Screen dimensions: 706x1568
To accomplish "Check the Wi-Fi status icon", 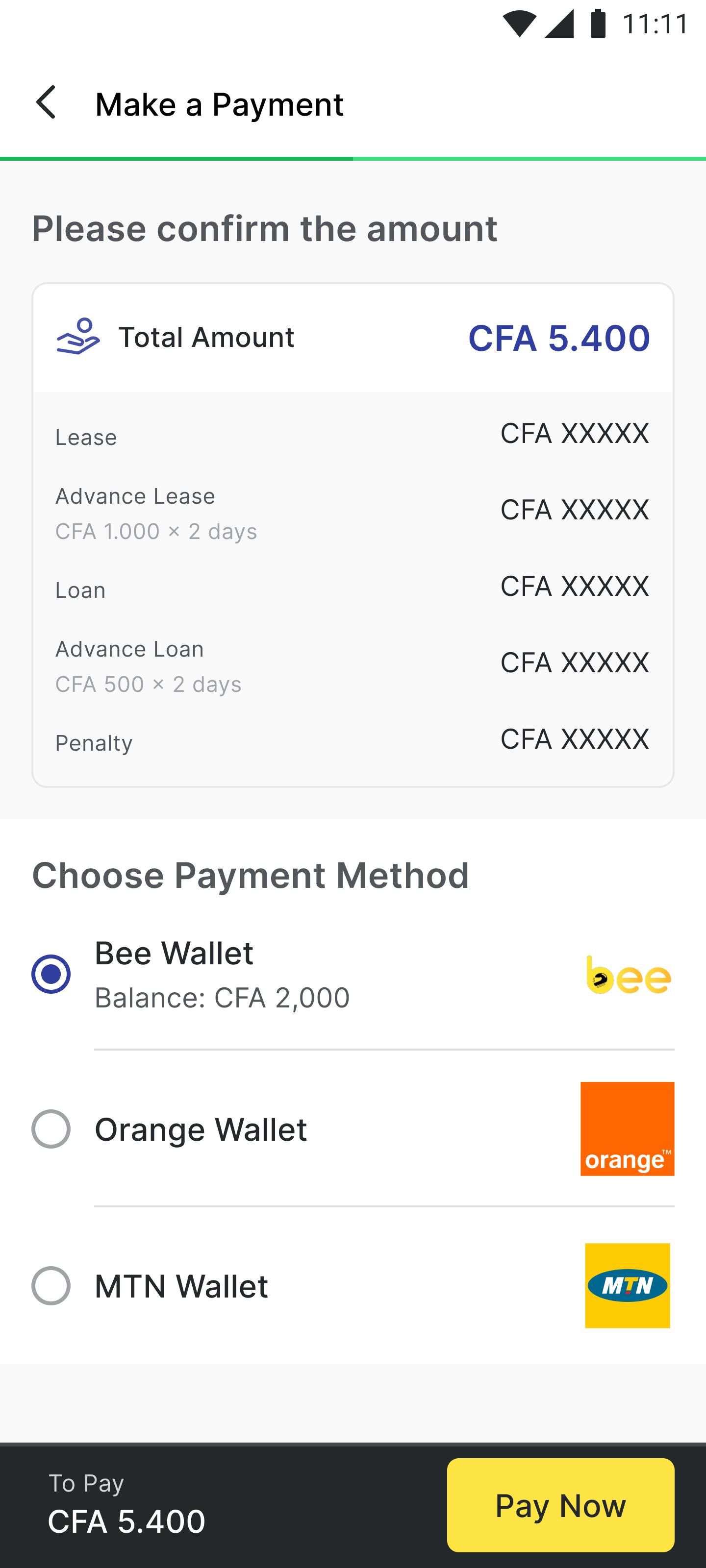I will (x=519, y=24).
